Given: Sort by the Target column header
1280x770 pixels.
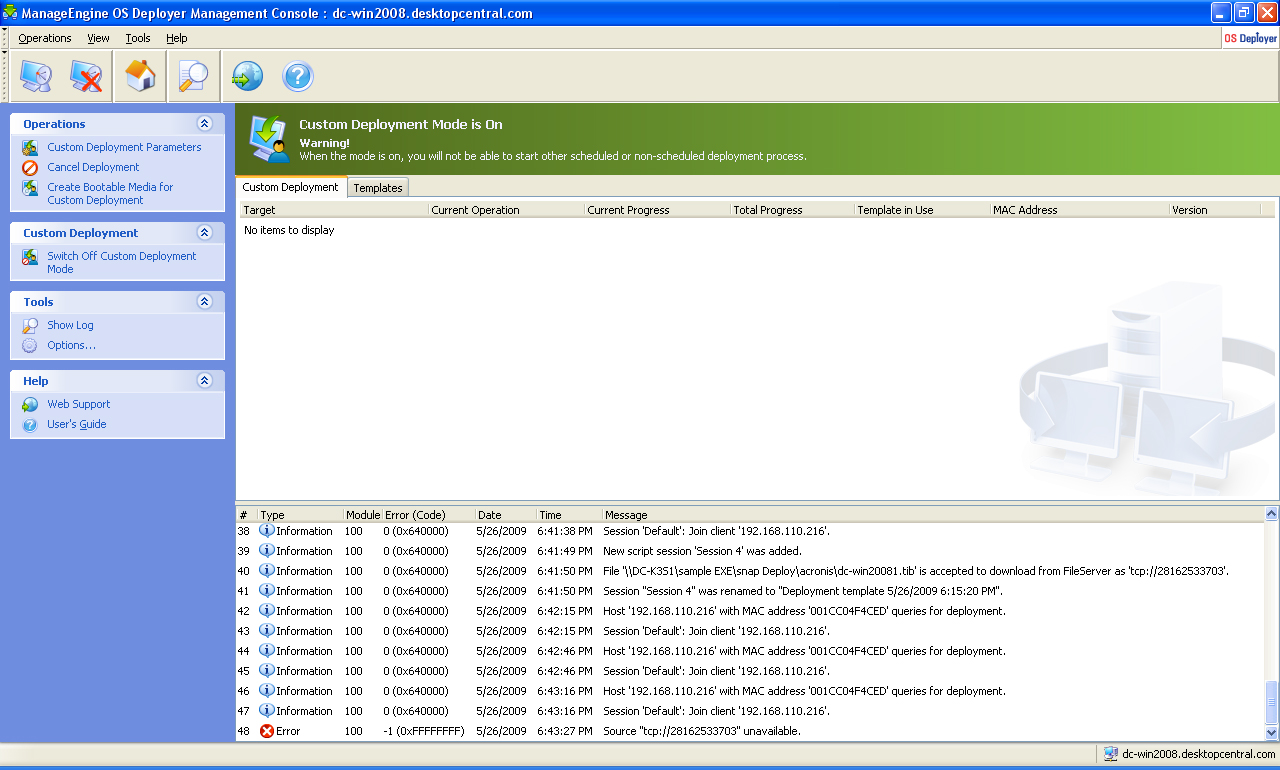Looking at the screenshot, I should [x=335, y=210].
